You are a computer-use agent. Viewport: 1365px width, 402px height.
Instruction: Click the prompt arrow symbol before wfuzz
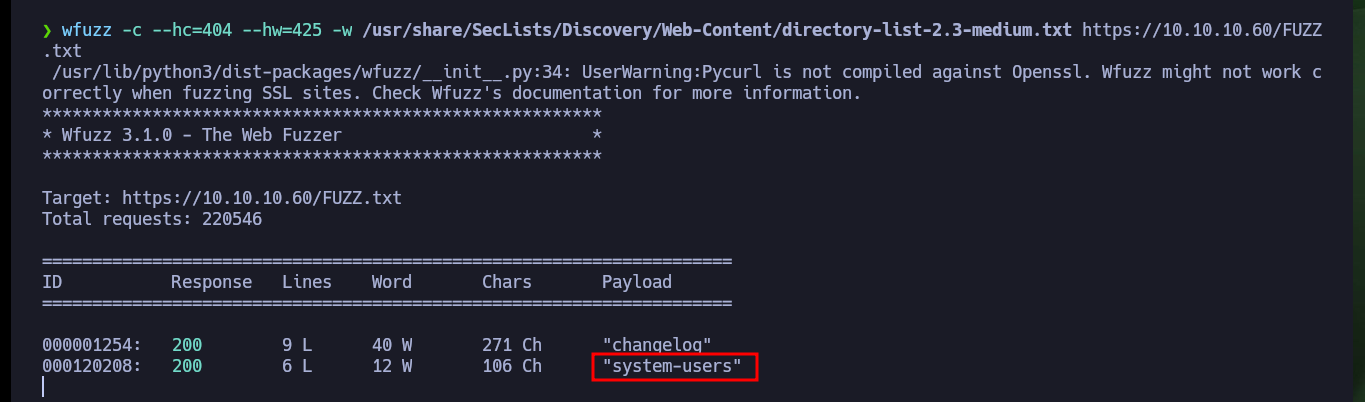tap(47, 30)
